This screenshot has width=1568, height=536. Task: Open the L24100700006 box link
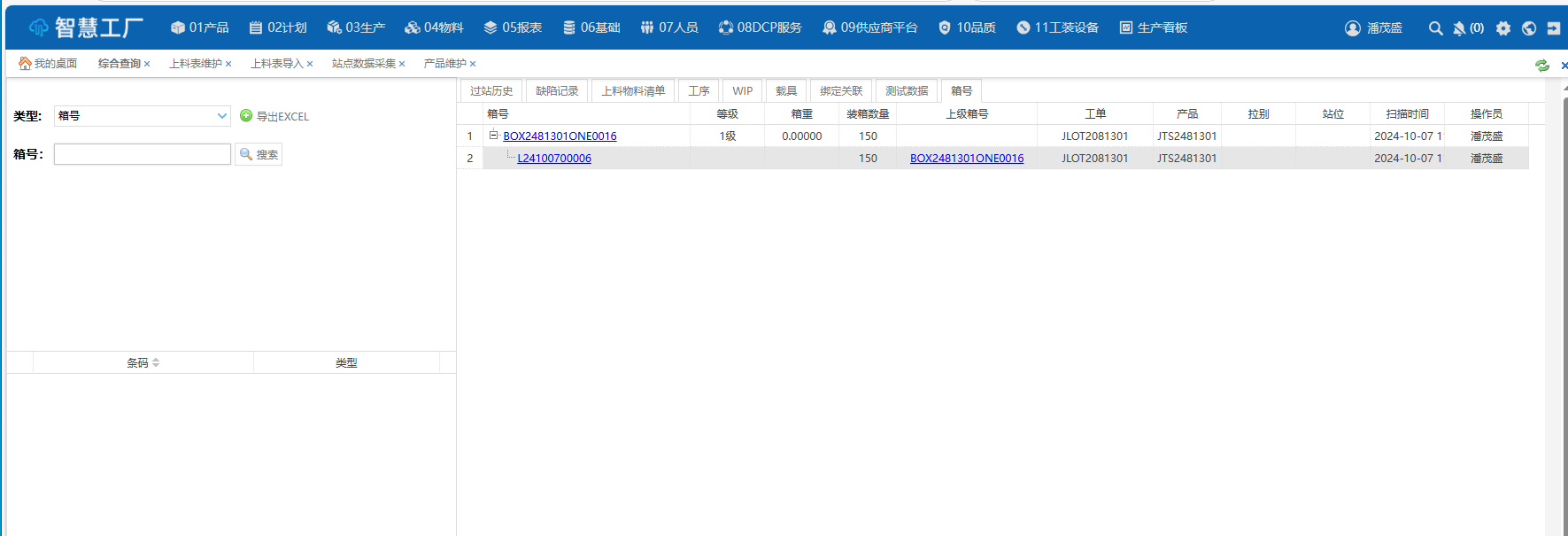point(554,159)
